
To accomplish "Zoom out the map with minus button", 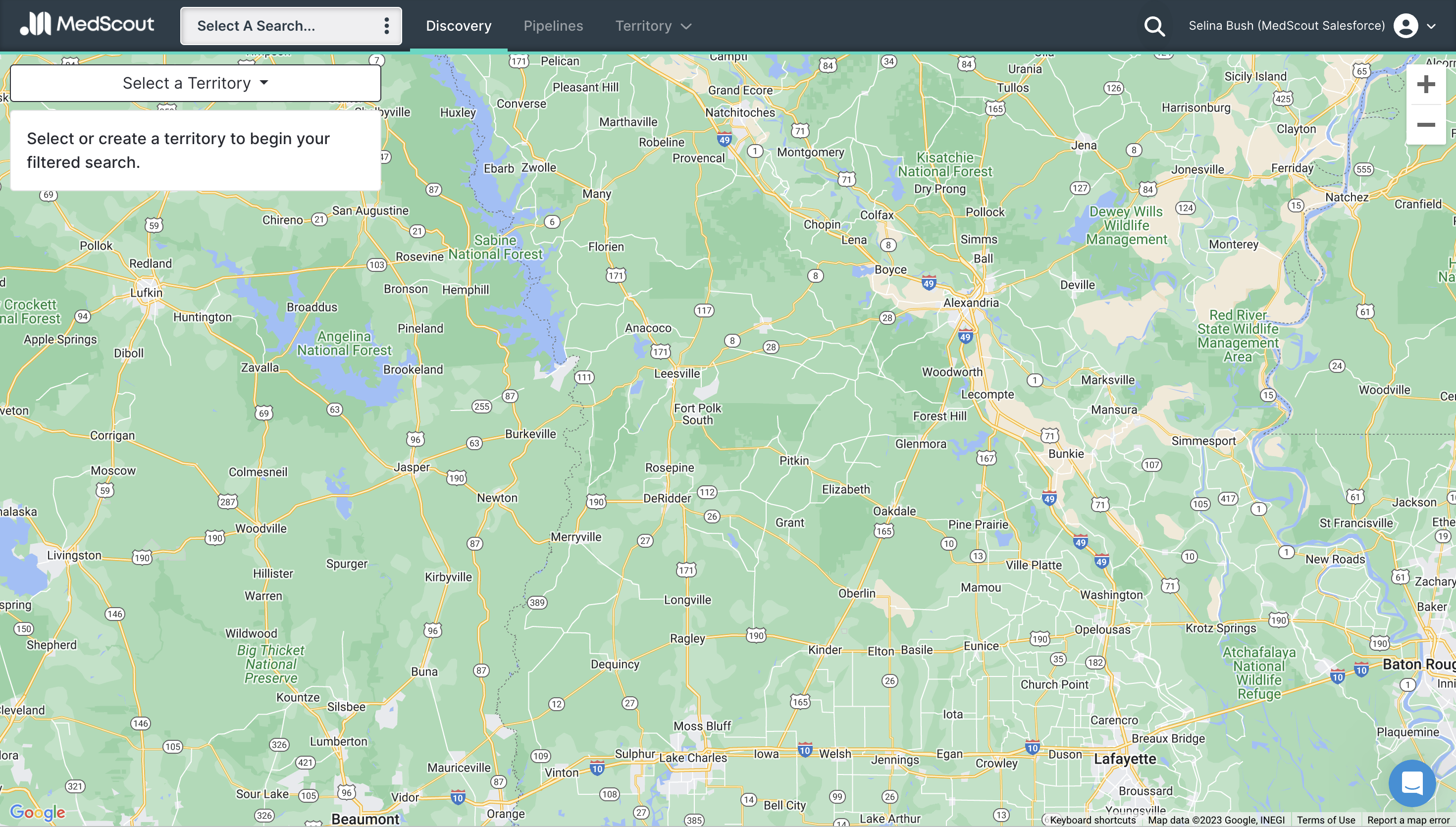I will coord(1425,125).
